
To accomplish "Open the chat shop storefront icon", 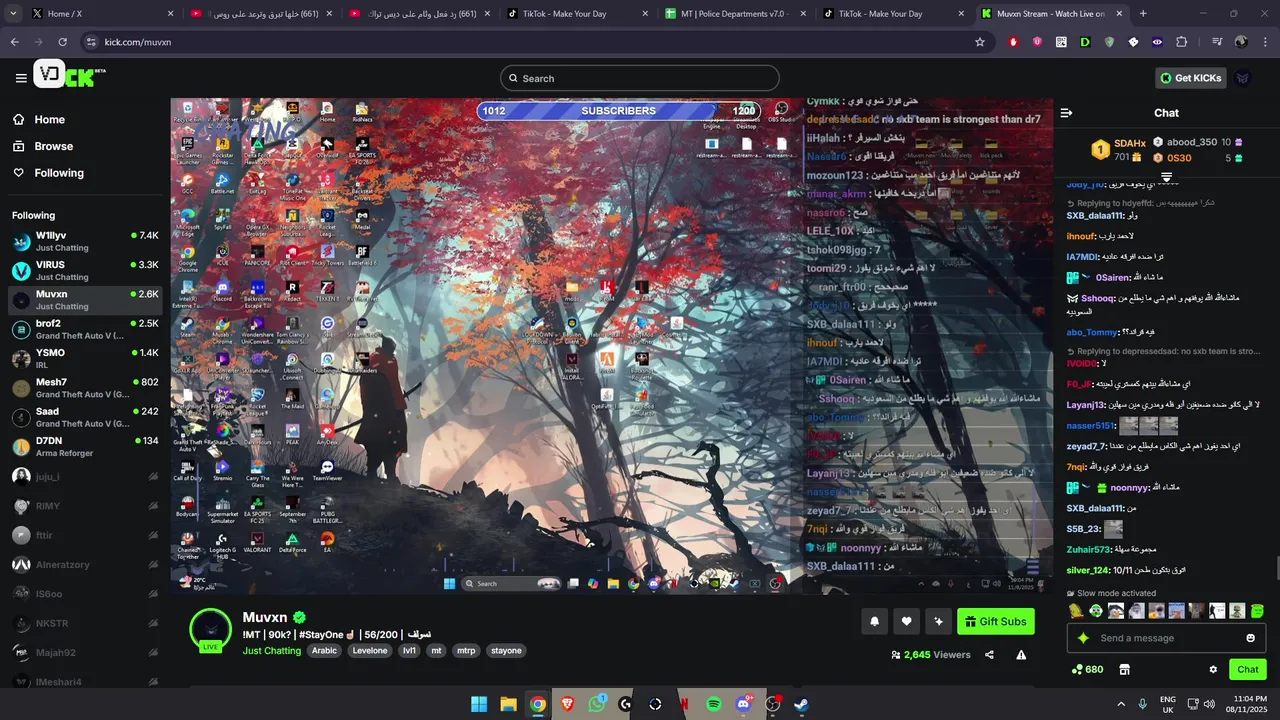I will click(x=1124, y=669).
